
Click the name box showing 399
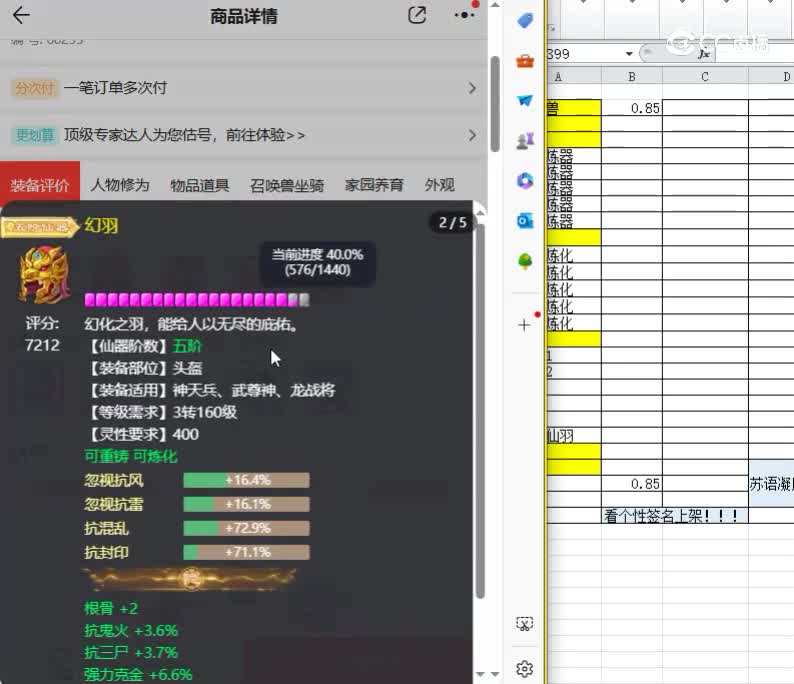[584, 54]
